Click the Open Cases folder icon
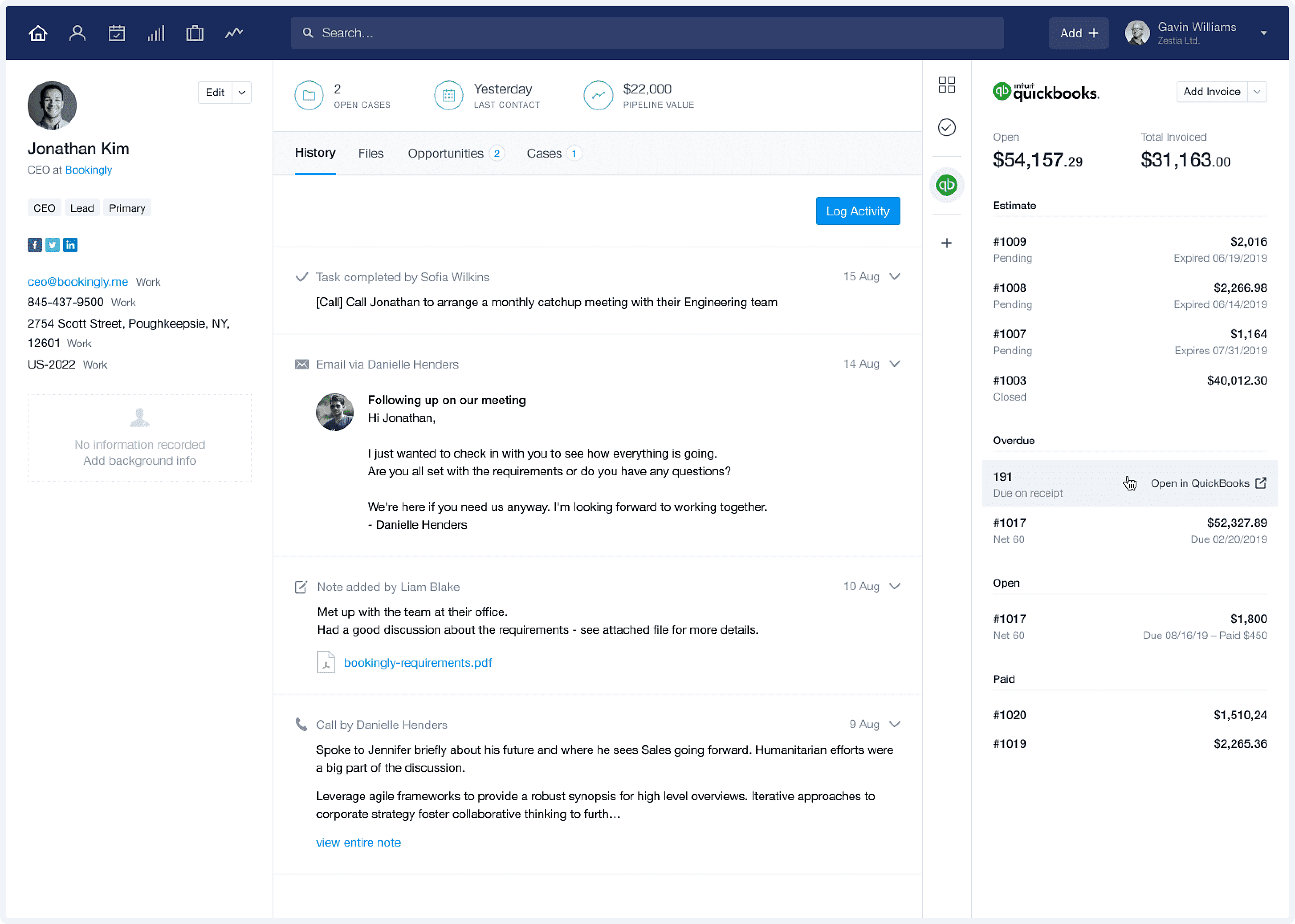Viewport: 1295px width, 924px height. (x=309, y=95)
